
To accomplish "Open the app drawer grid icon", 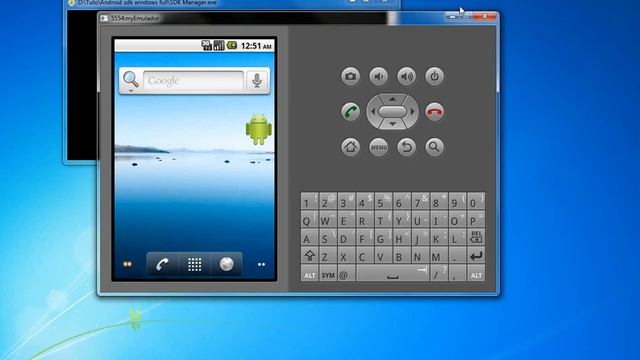I will (x=194, y=264).
